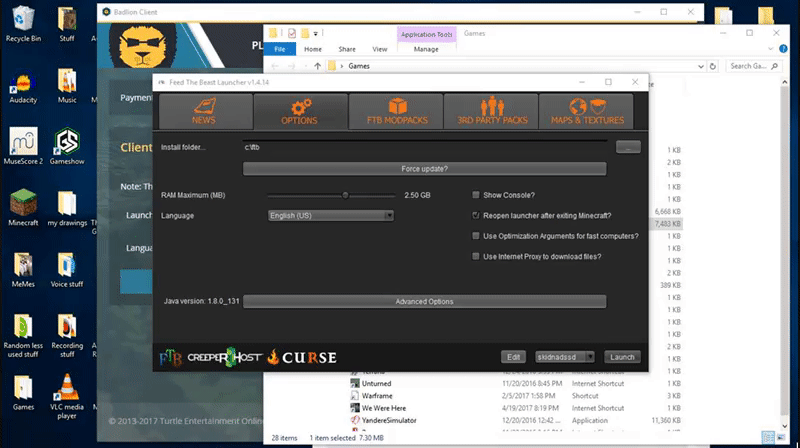Open Games folder on desktop

coord(23,393)
